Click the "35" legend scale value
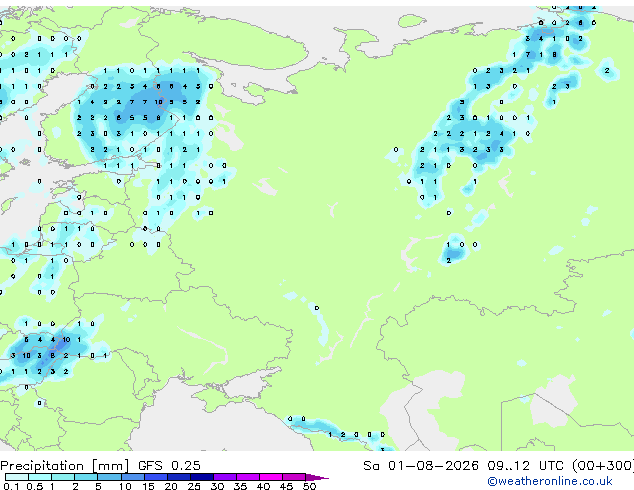The height and width of the screenshot is (490, 634). 240,486
